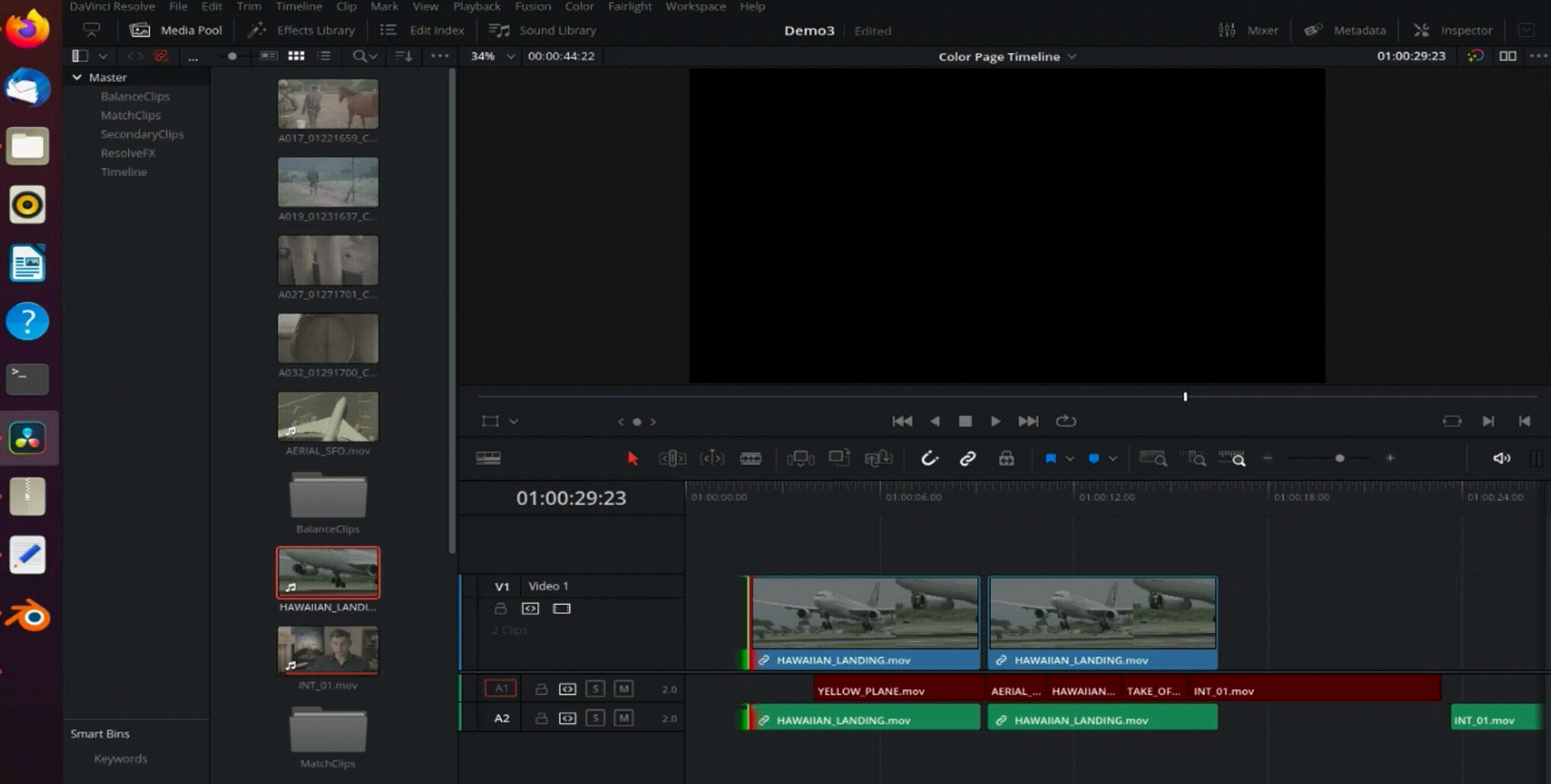Add a flag marker
Viewport: 1551px width, 784px height.
tap(1050, 458)
